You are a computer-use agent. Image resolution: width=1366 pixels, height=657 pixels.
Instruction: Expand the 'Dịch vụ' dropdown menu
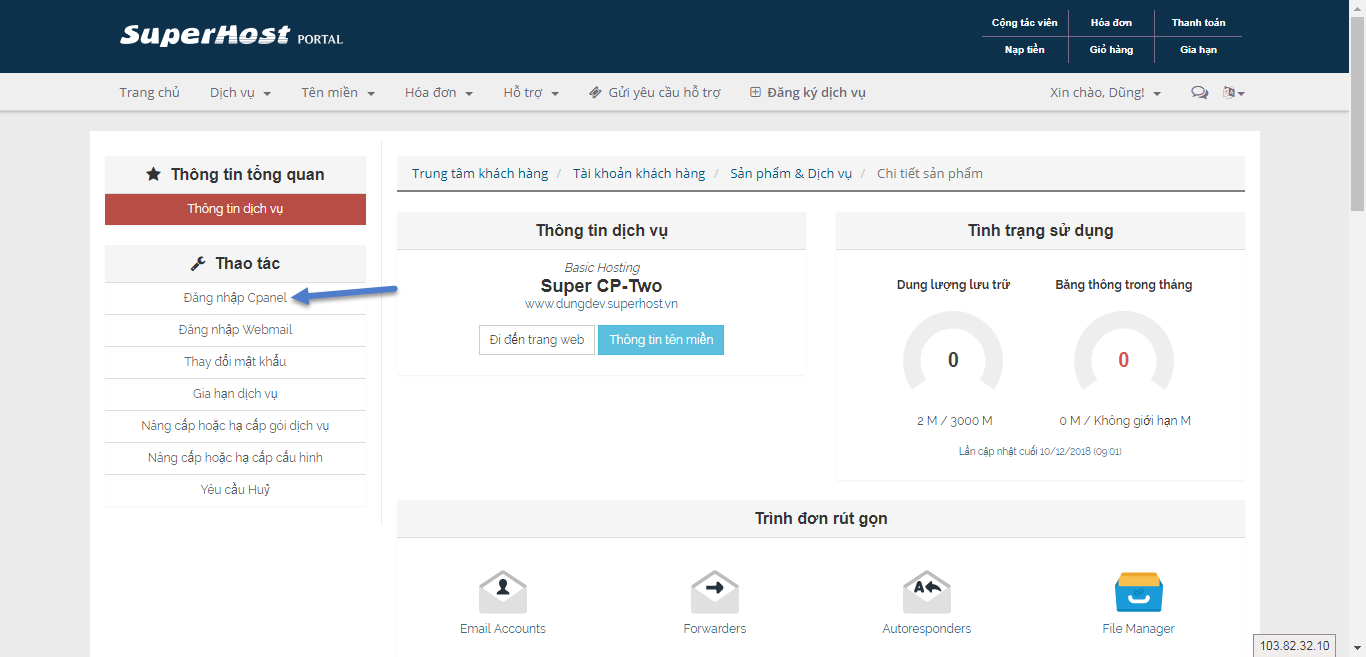[x=240, y=93]
